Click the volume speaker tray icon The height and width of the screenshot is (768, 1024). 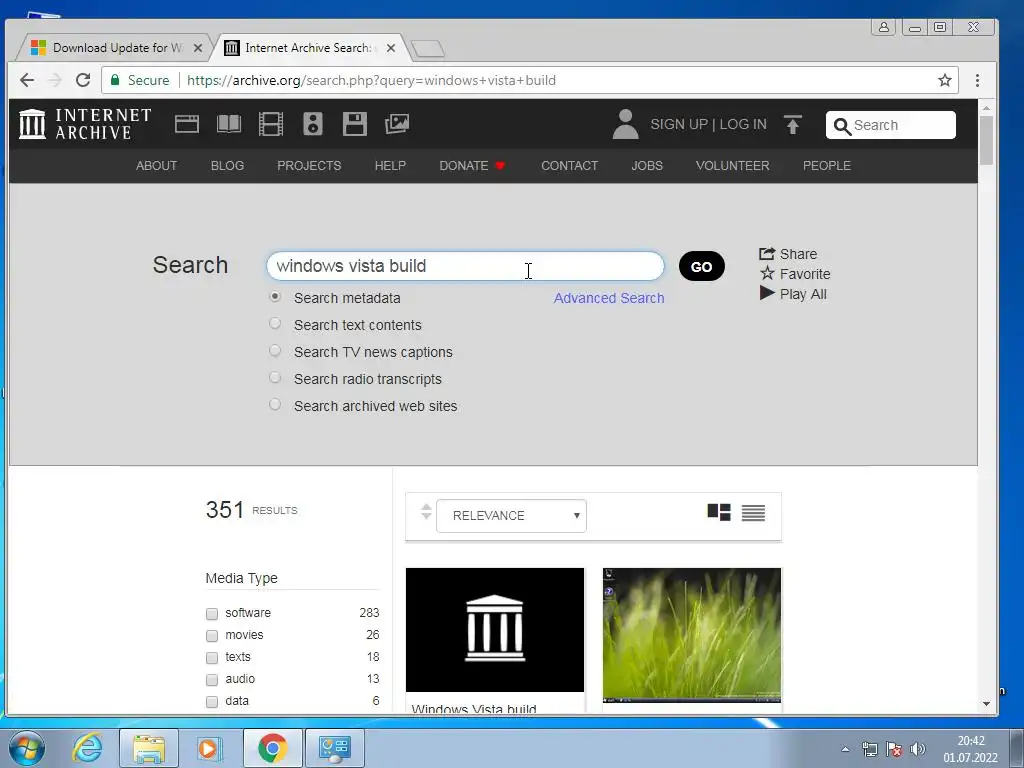pyautogui.click(x=918, y=750)
